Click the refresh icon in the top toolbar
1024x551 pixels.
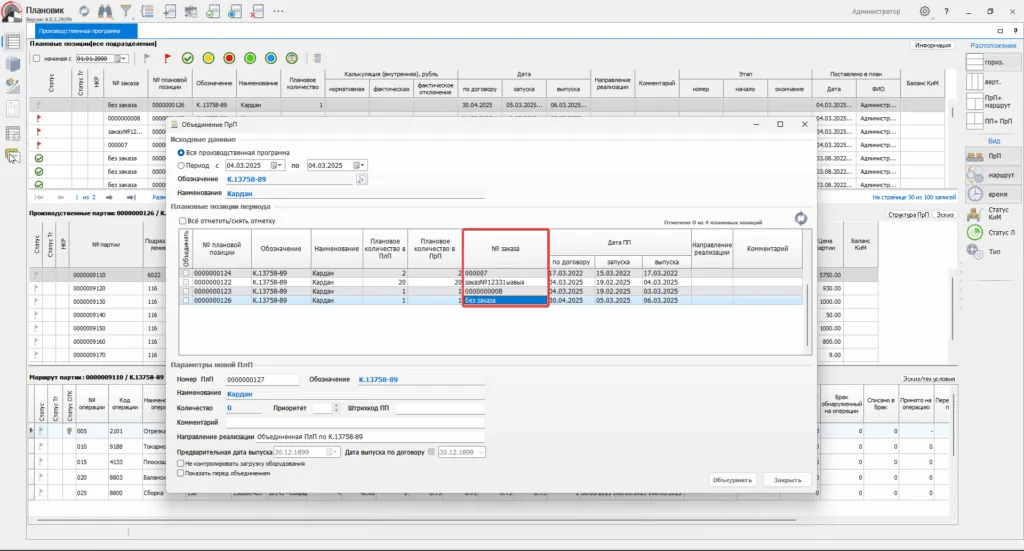click(x=84, y=11)
